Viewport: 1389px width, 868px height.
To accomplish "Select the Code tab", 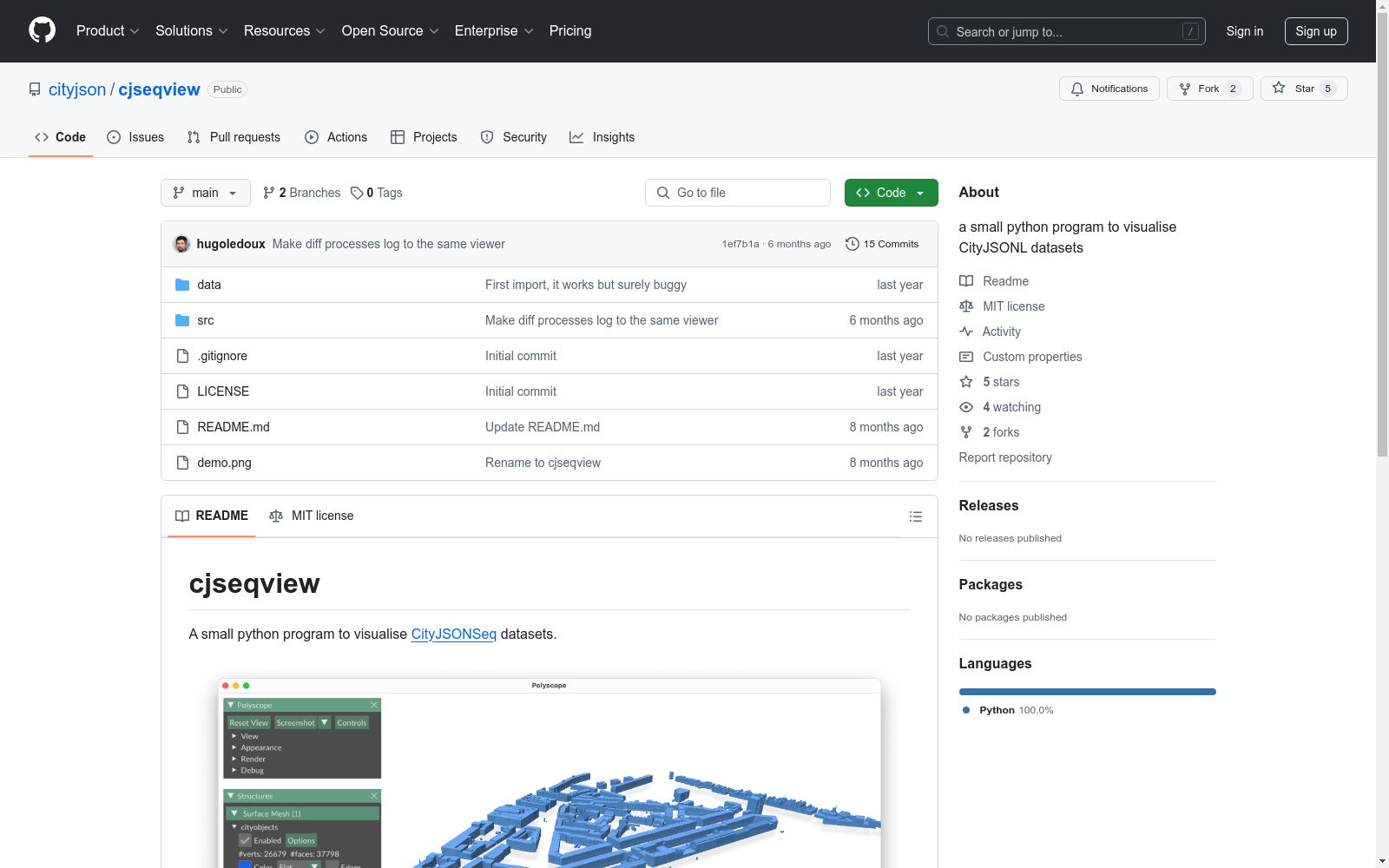I will pyautogui.click(x=61, y=137).
